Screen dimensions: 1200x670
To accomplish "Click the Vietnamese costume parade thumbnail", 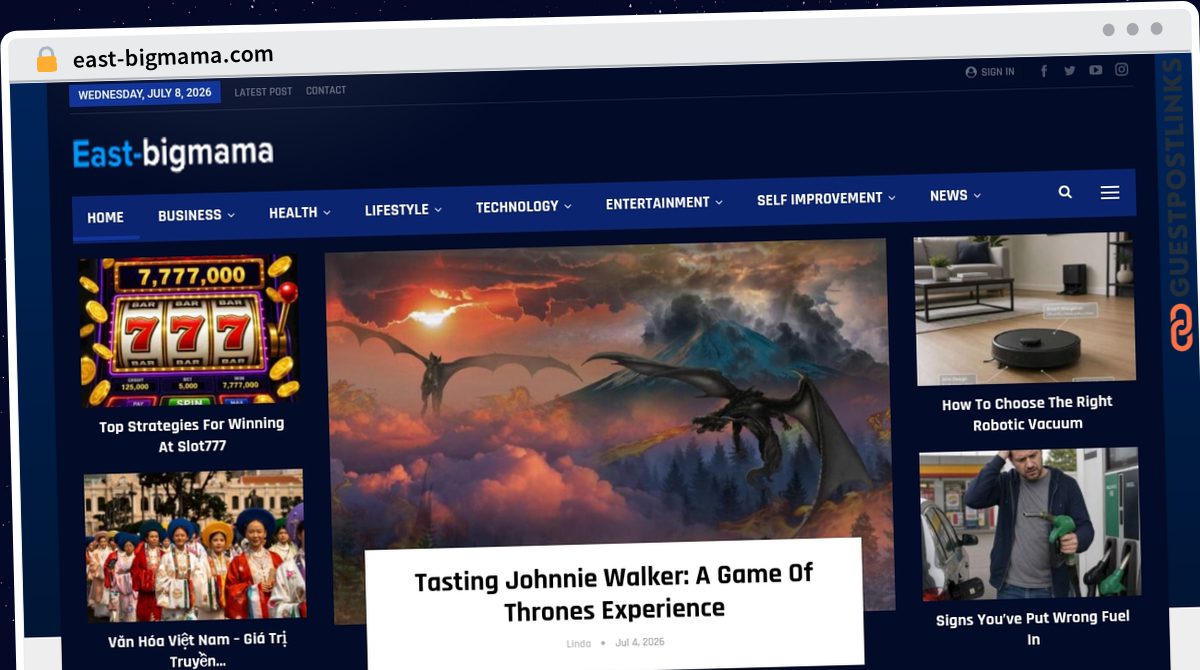I will [194, 546].
